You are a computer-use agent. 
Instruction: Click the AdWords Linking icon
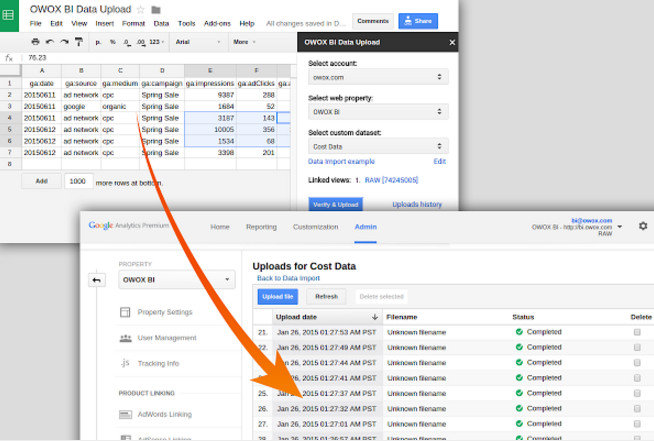click(126, 414)
